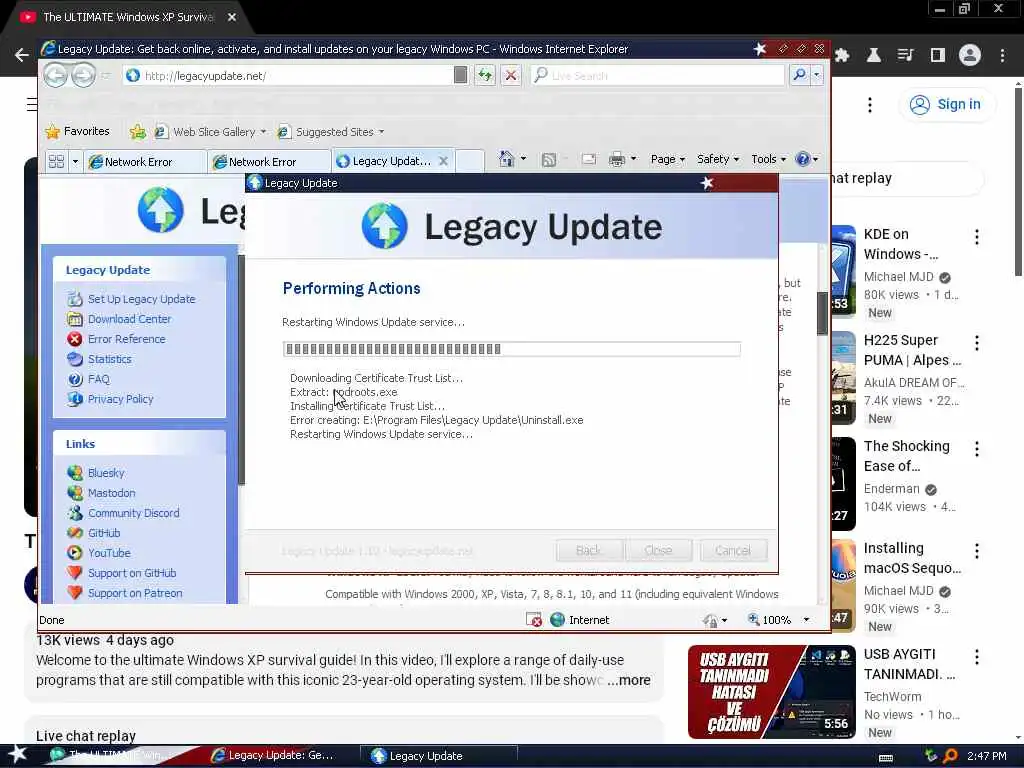This screenshot has width=1024, height=768.
Task: Click the IE Home icon
Action: pyautogui.click(x=506, y=159)
